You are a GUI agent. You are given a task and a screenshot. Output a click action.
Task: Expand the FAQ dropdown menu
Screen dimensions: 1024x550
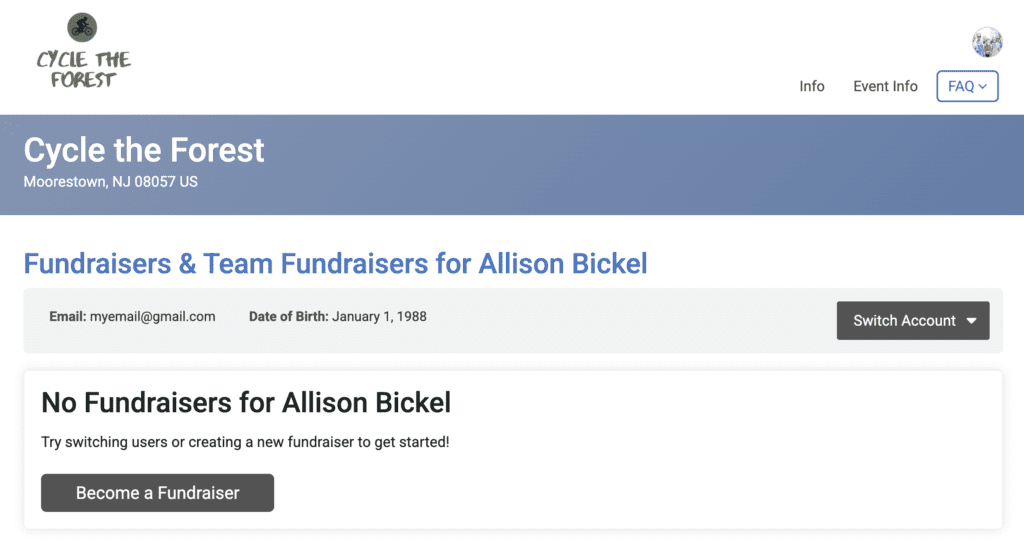click(x=967, y=86)
